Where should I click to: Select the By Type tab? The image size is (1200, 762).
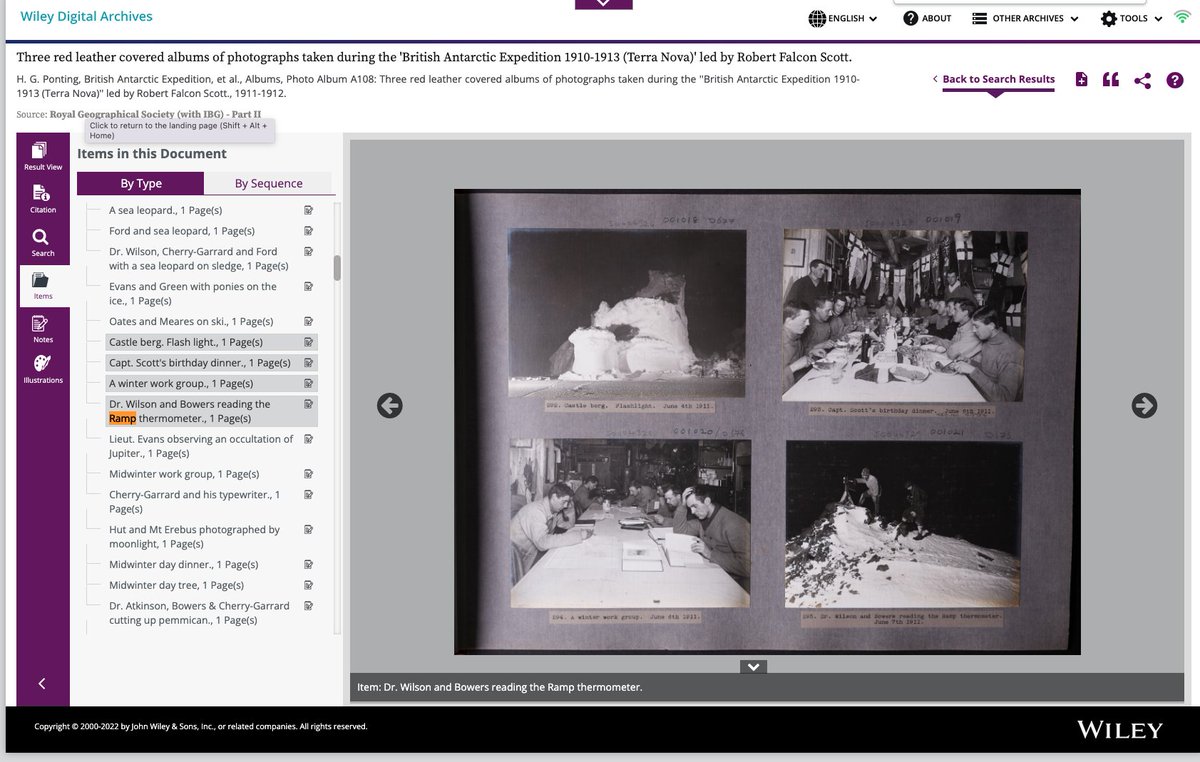coord(141,183)
